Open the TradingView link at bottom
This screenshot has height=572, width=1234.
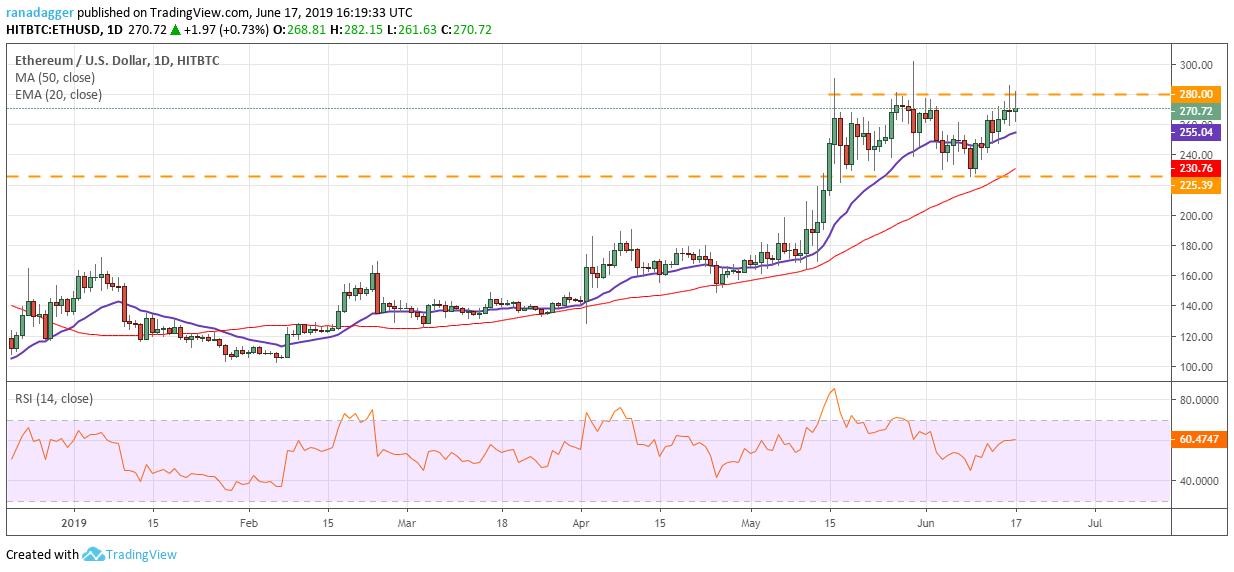142,554
